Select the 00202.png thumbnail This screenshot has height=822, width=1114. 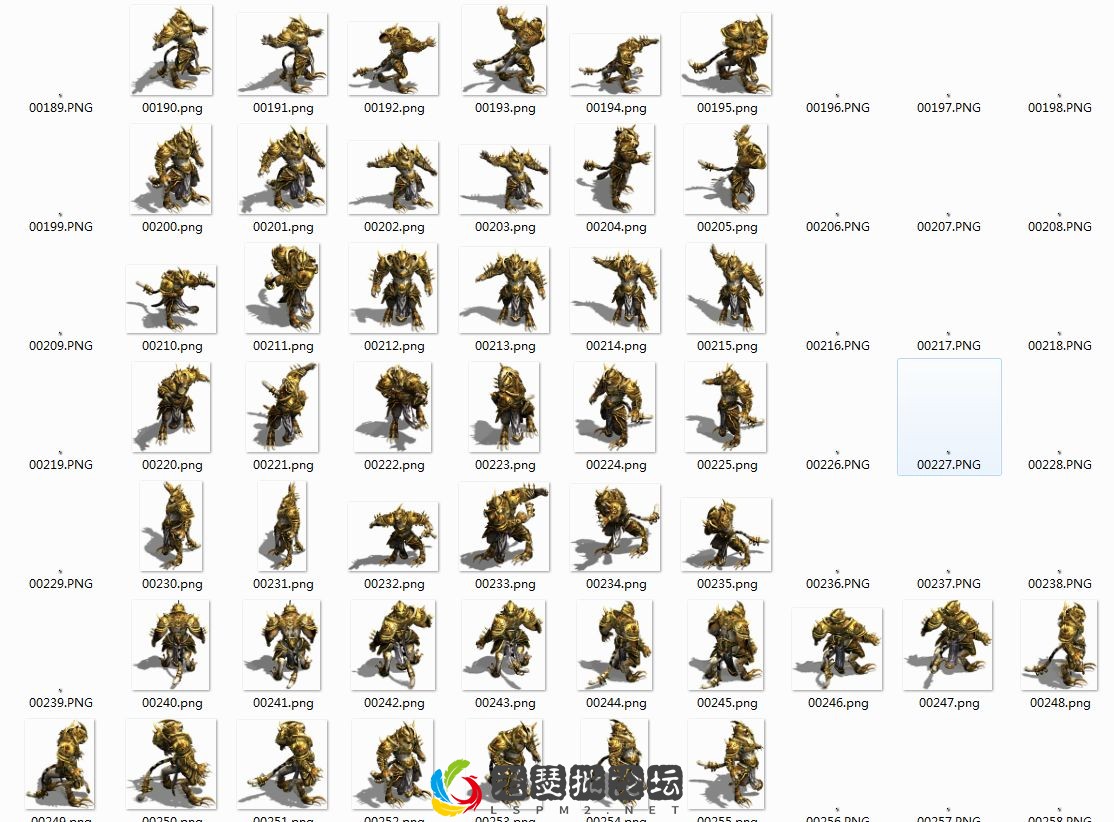tap(393, 178)
